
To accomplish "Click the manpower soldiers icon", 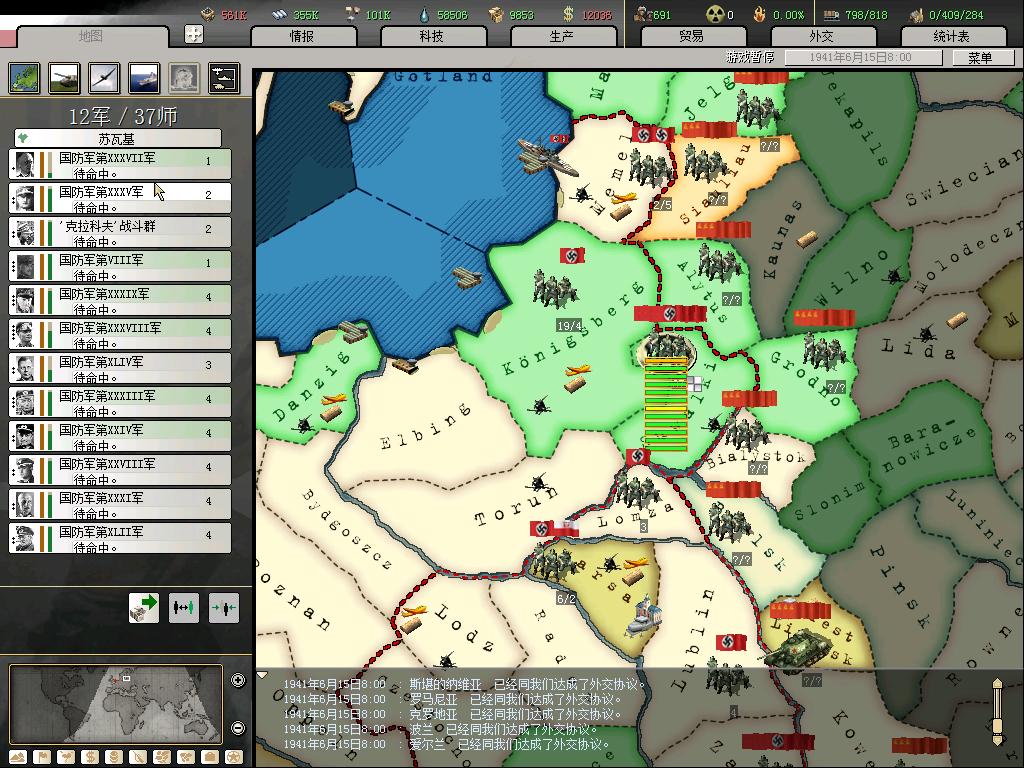I will tap(642, 14).
